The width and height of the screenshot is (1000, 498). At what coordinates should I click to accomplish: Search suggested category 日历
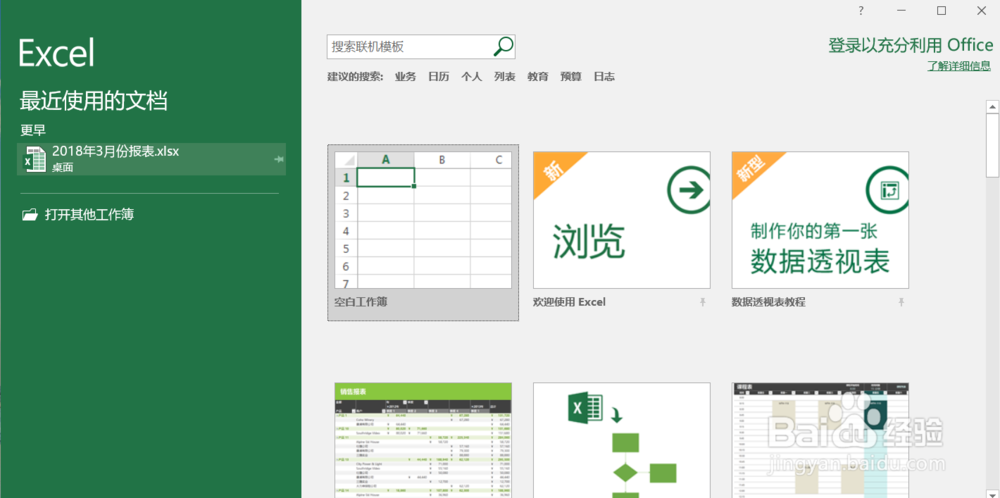(438, 77)
